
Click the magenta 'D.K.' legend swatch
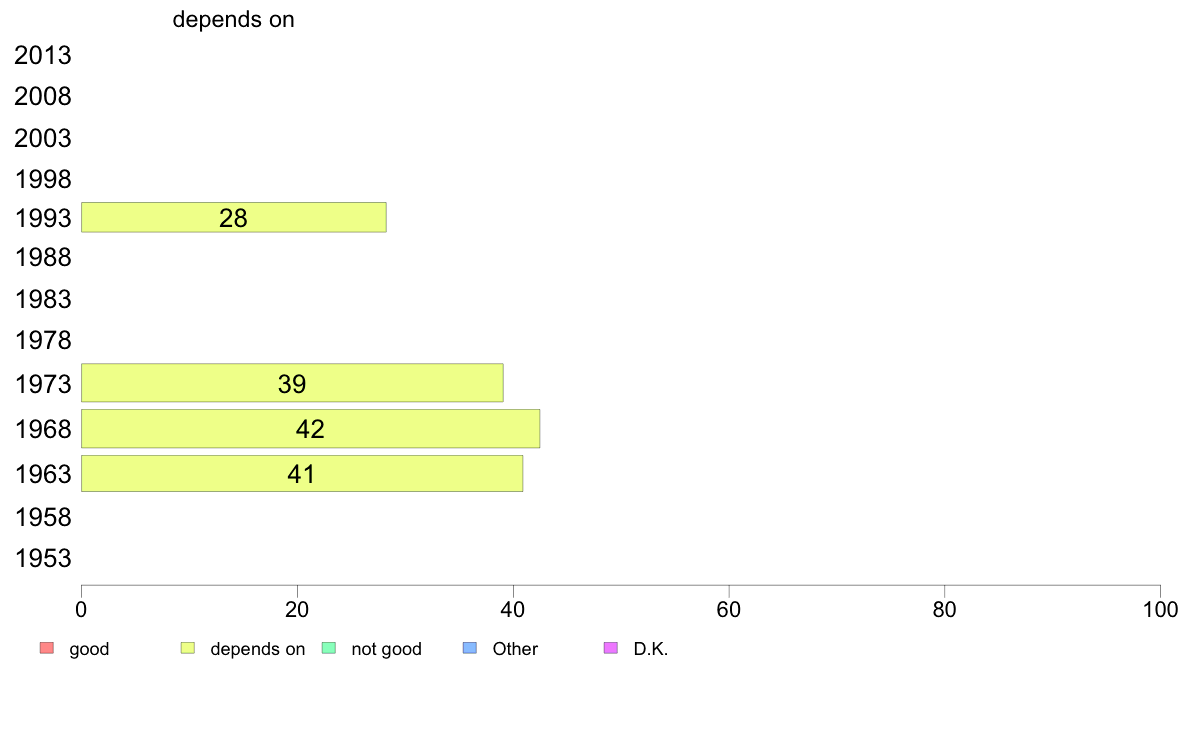611,648
